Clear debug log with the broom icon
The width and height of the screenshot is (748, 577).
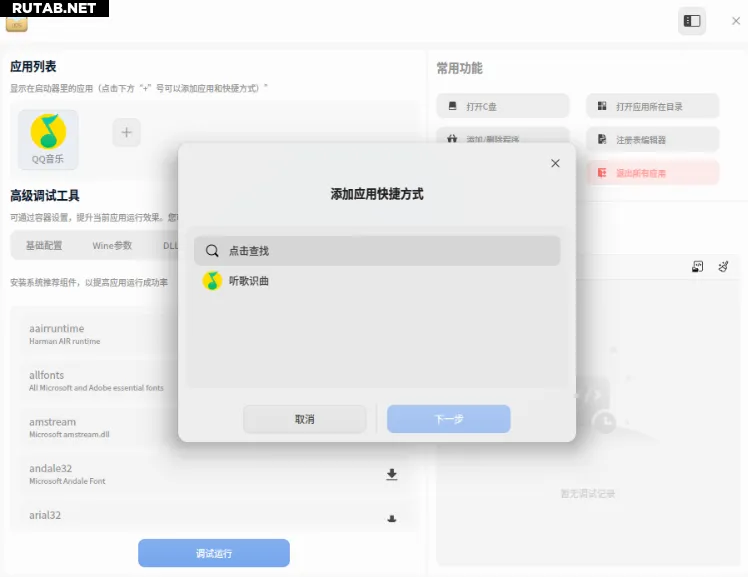pos(723,267)
